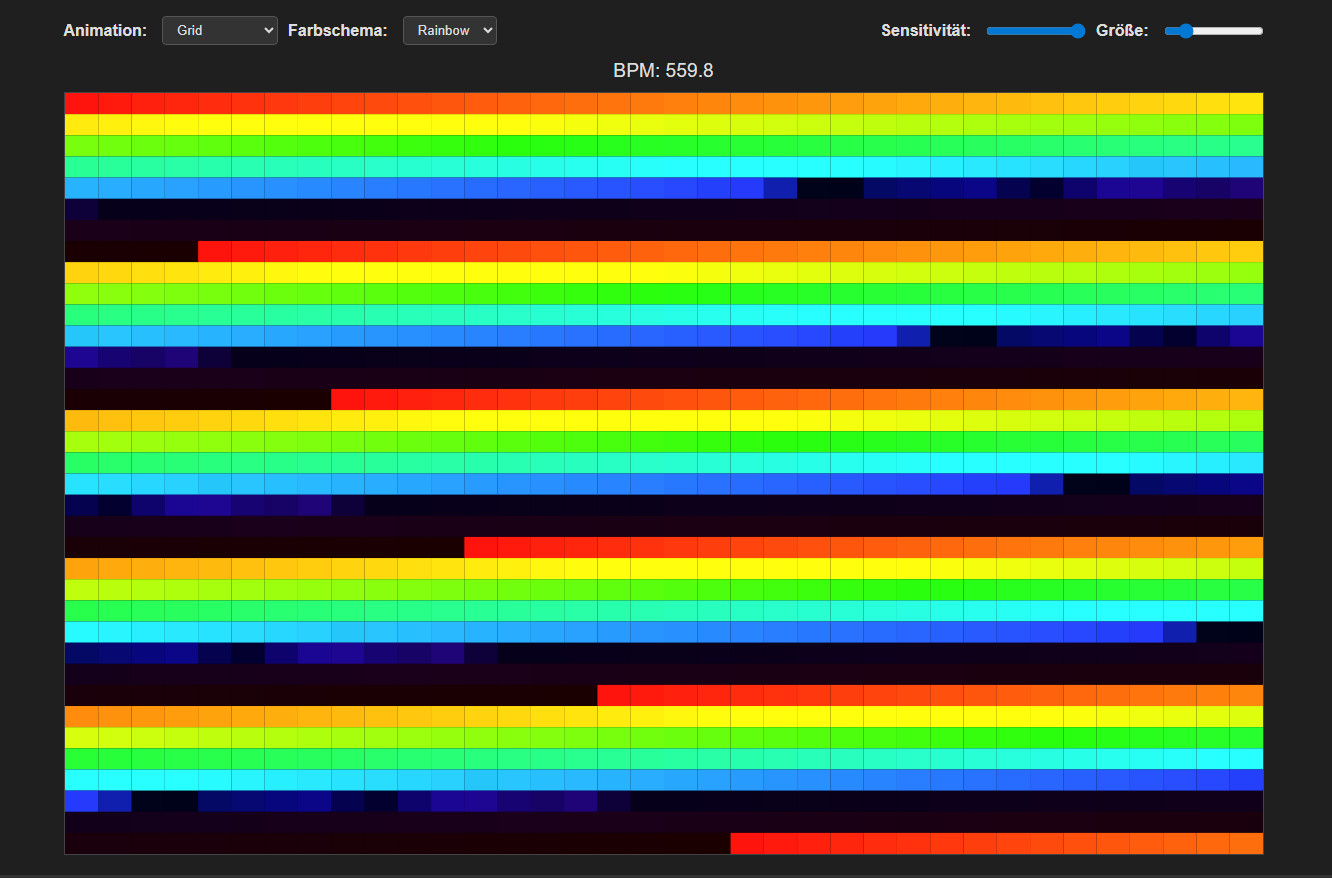This screenshot has height=878, width=1332.
Task: Click the Farbschema label
Action: click(x=337, y=30)
